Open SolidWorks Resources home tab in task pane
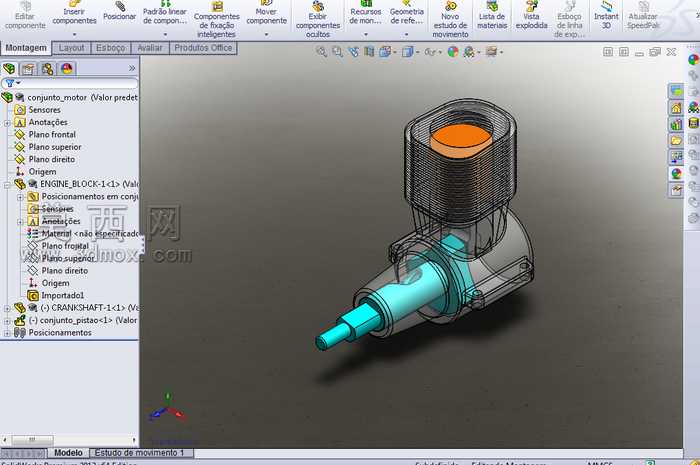 676,108
